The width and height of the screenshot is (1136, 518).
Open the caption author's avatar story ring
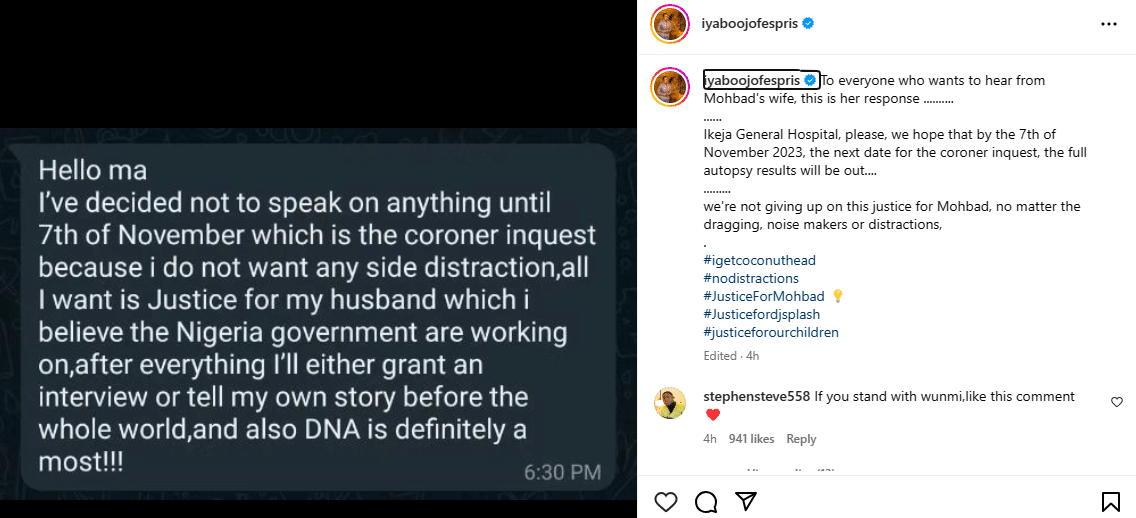[x=670, y=86]
